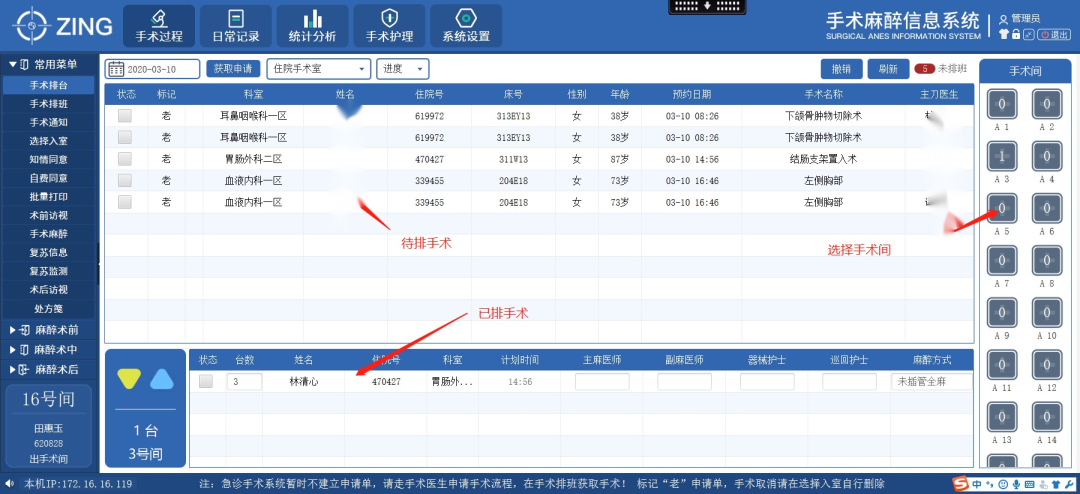This screenshot has width=1080, height=494.
Task: Switch to the 统计分析 top tab
Action: click(313, 26)
